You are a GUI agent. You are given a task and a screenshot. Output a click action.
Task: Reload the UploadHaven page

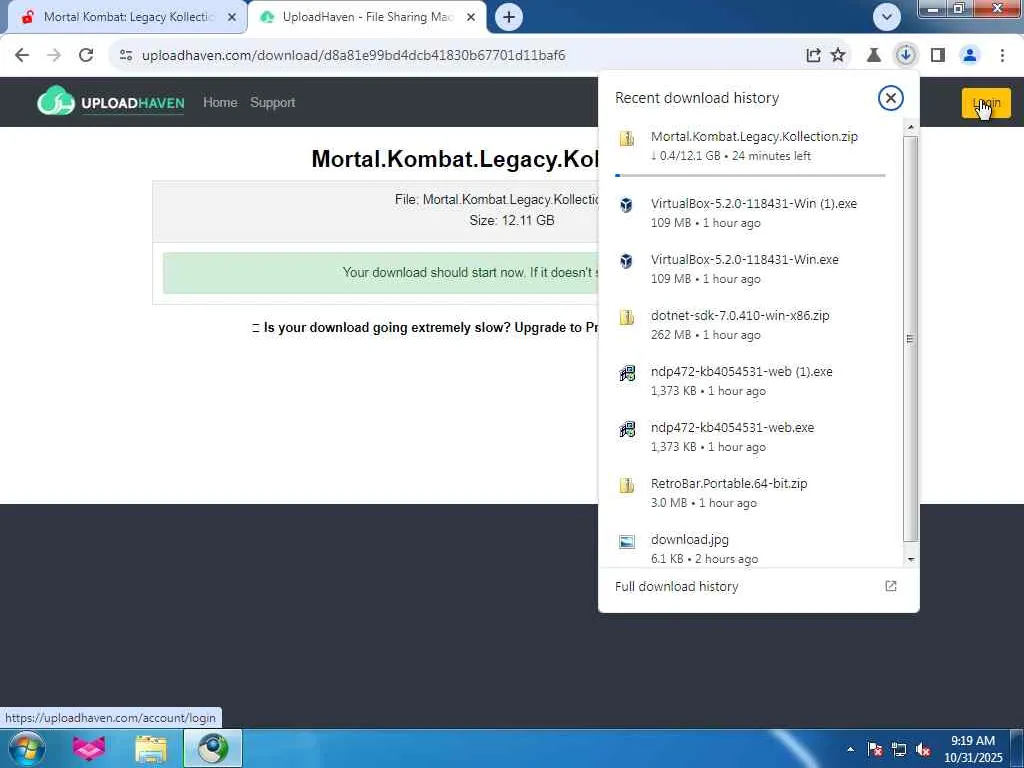click(x=86, y=55)
